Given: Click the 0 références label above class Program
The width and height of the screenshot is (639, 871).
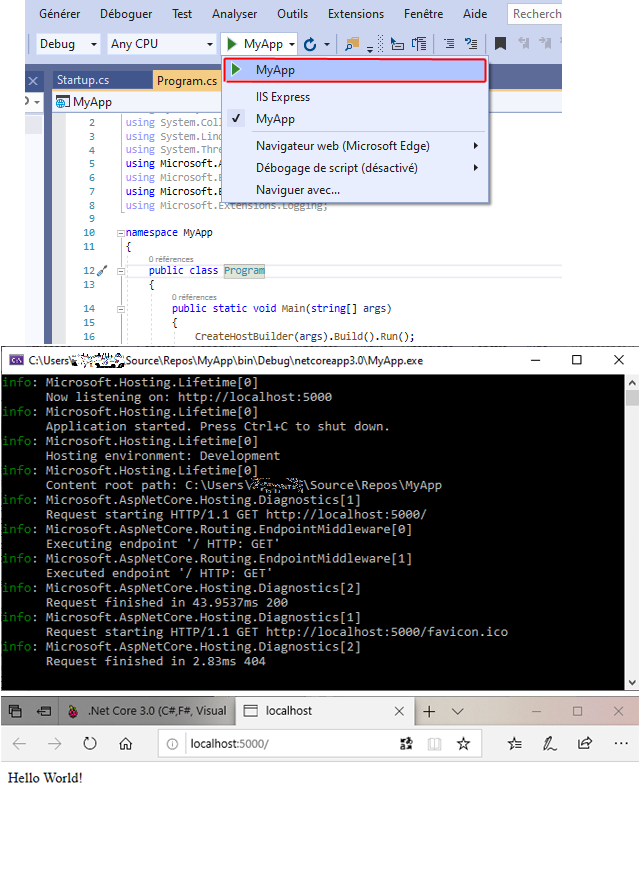Looking at the screenshot, I should (x=171, y=259).
